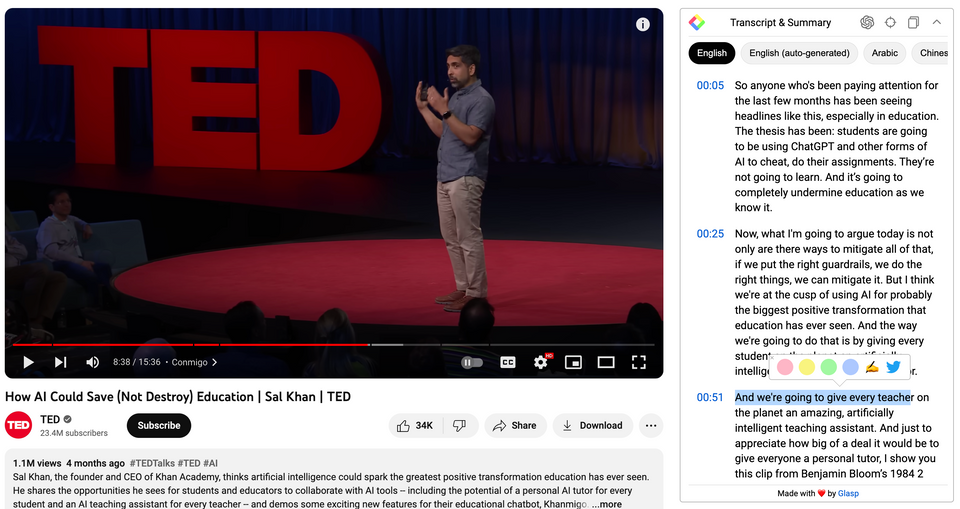The width and height of the screenshot is (960, 509).
Task: Pick the green highlight color
Action: point(828,367)
